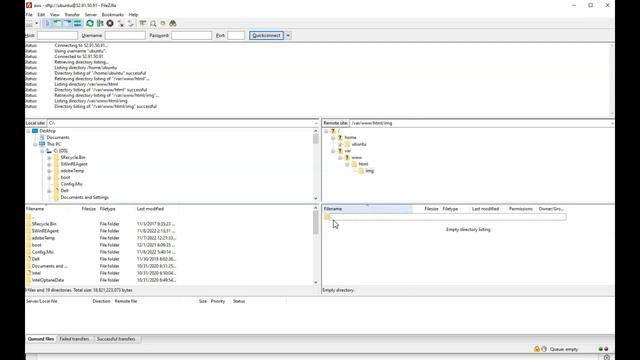Click the Quickconnect button
Screen dimensions: 640x360
(267, 36)
